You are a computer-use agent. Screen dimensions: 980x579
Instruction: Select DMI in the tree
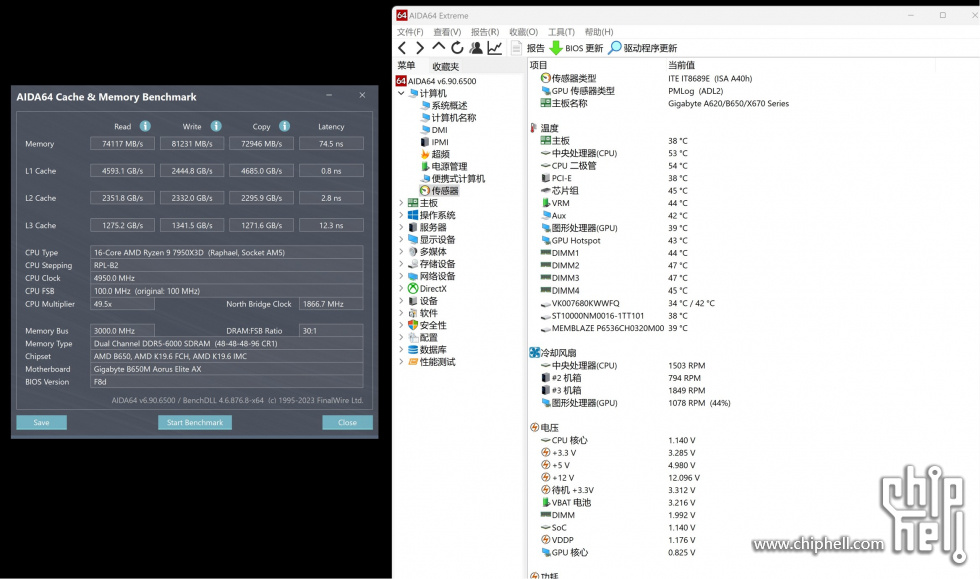(x=434, y=129)
